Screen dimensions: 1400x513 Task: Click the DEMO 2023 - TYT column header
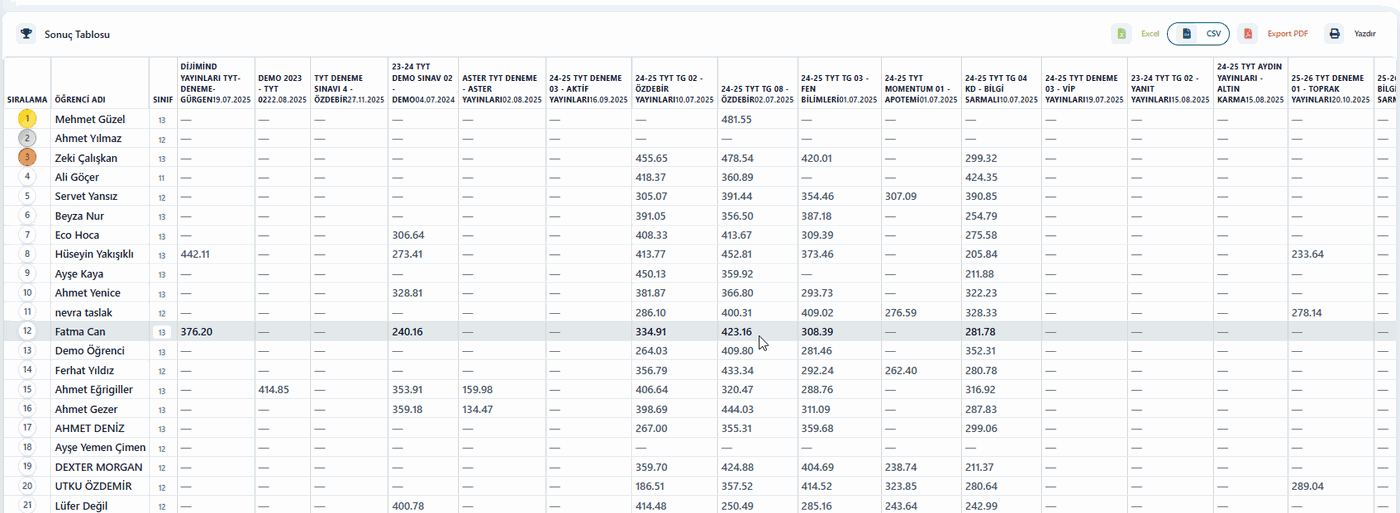282,88
